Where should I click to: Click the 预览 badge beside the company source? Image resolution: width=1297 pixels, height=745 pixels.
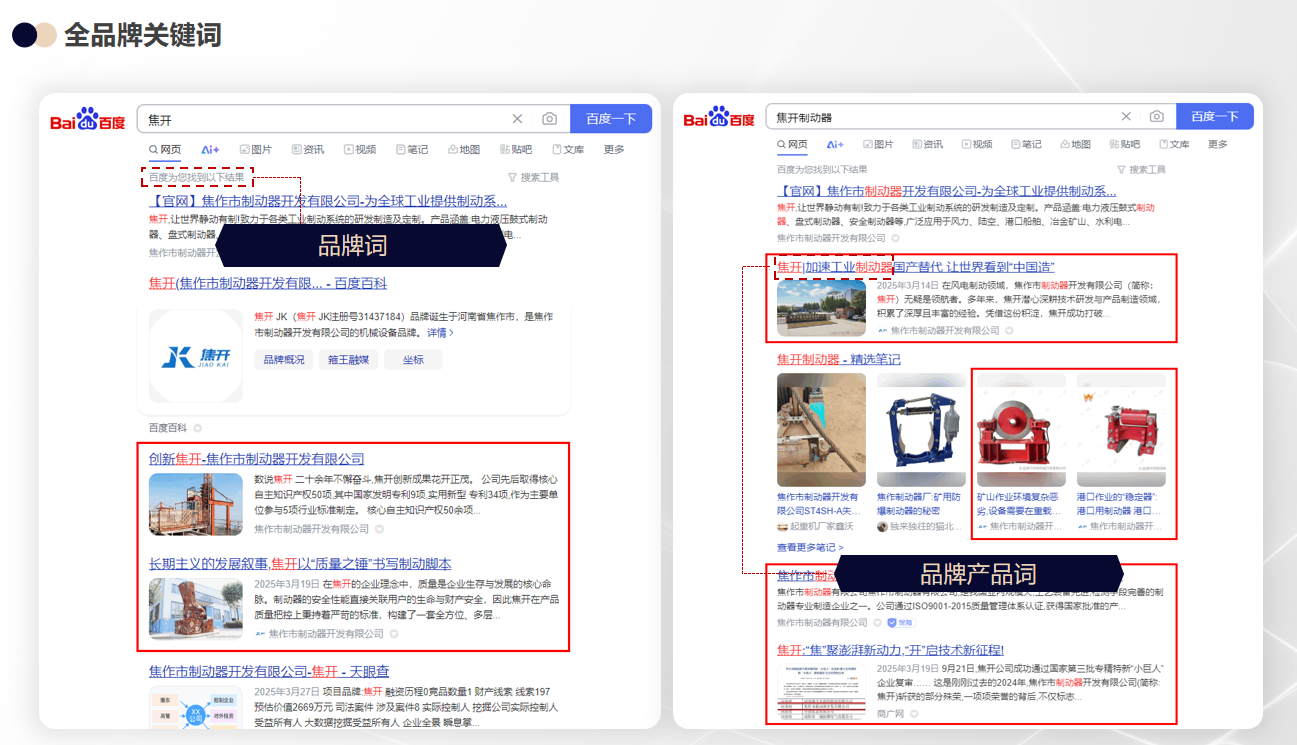(x=900, y=623)
